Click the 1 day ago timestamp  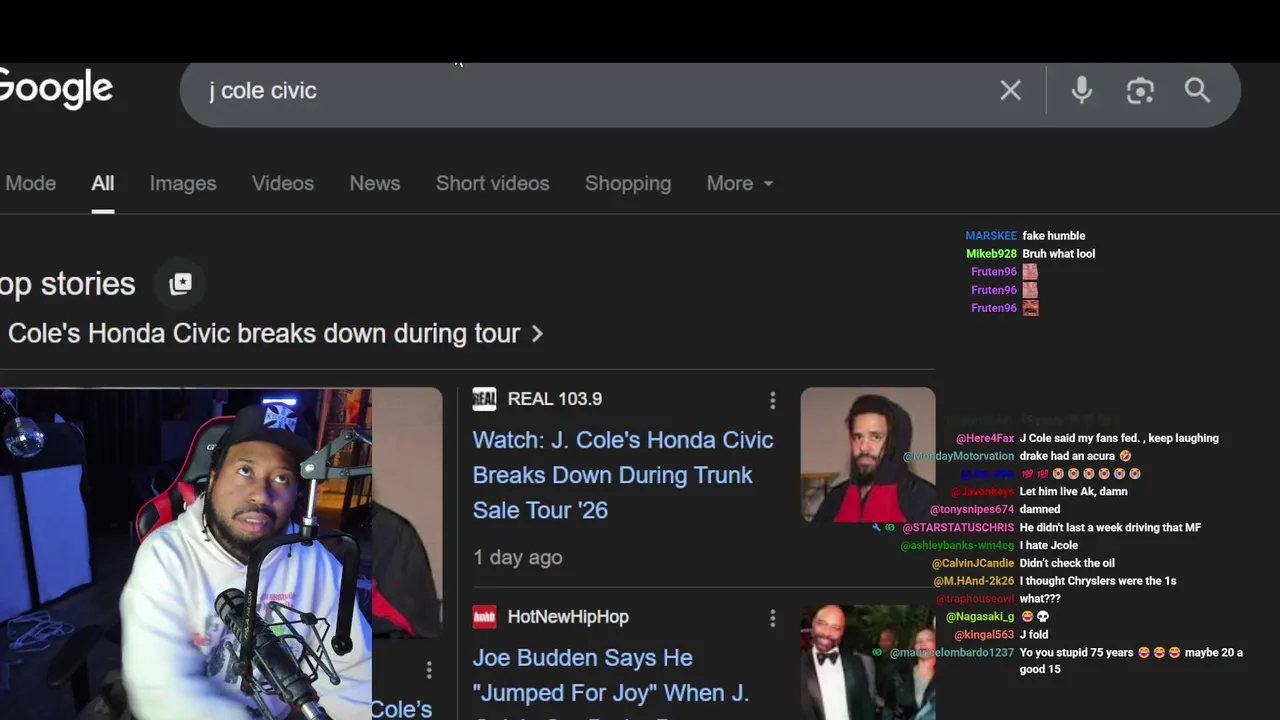pyautogui.click(x=518, y=558)
